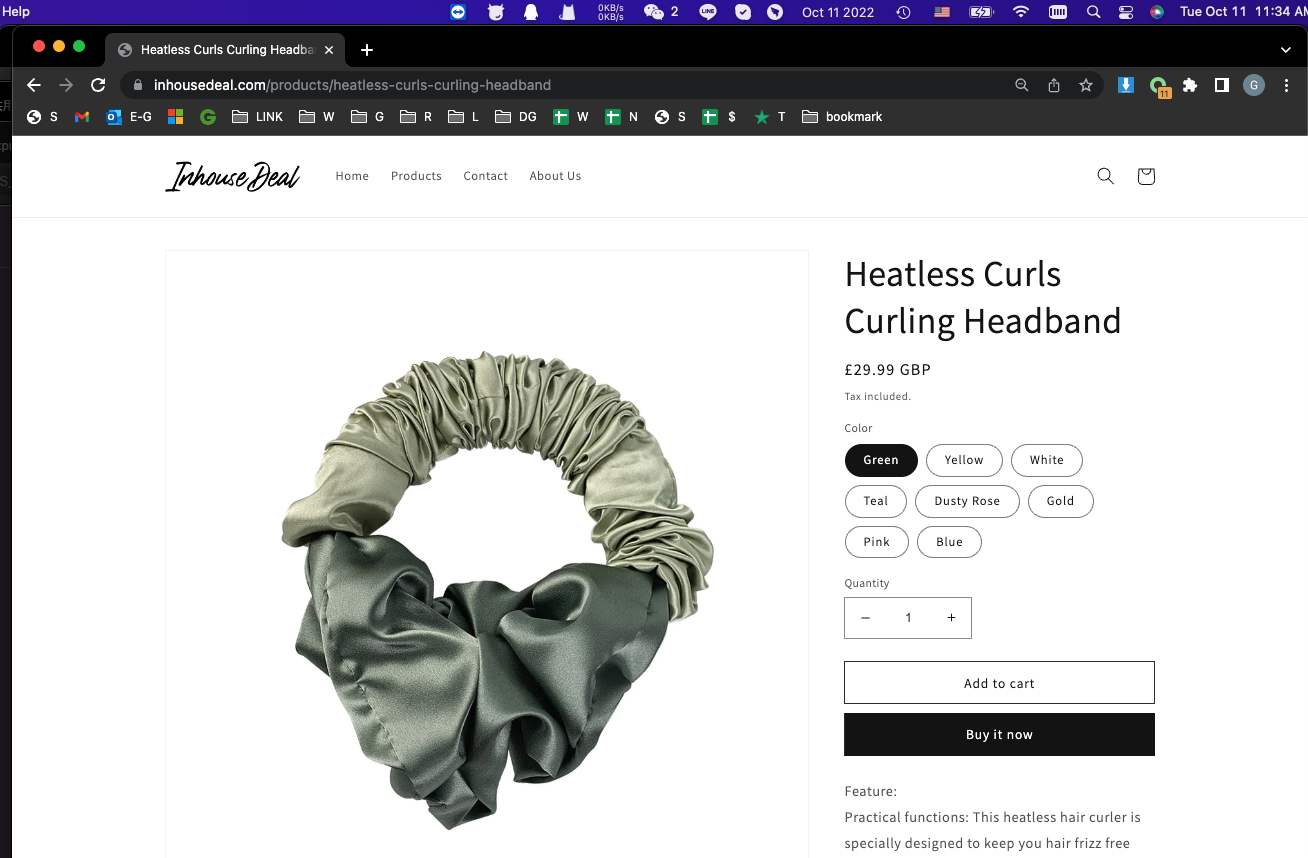This screenshot has height=858, width=1308.
Task: Click the search magnifier in the store header
Action: pyautogui.click(x=1105, y=176)
